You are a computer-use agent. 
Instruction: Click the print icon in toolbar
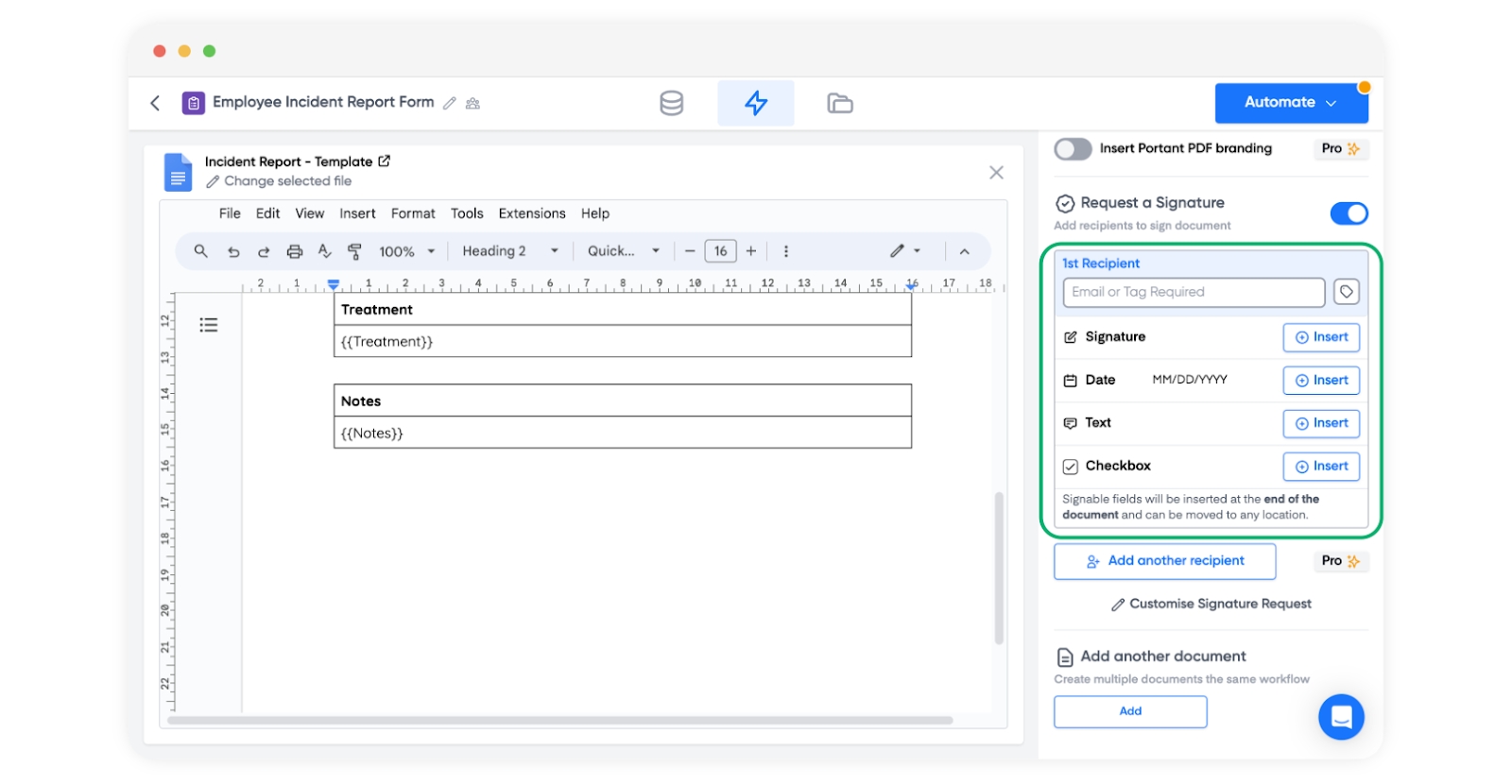click(x=295, y=251)
